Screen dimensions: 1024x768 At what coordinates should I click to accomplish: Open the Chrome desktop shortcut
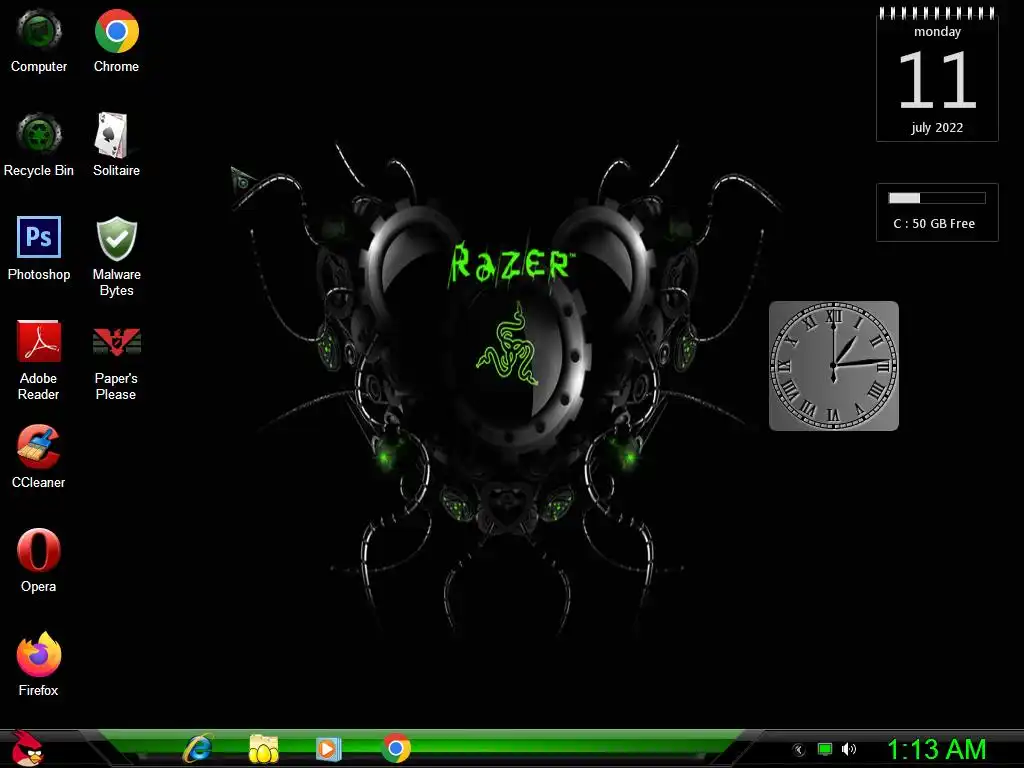116,41
